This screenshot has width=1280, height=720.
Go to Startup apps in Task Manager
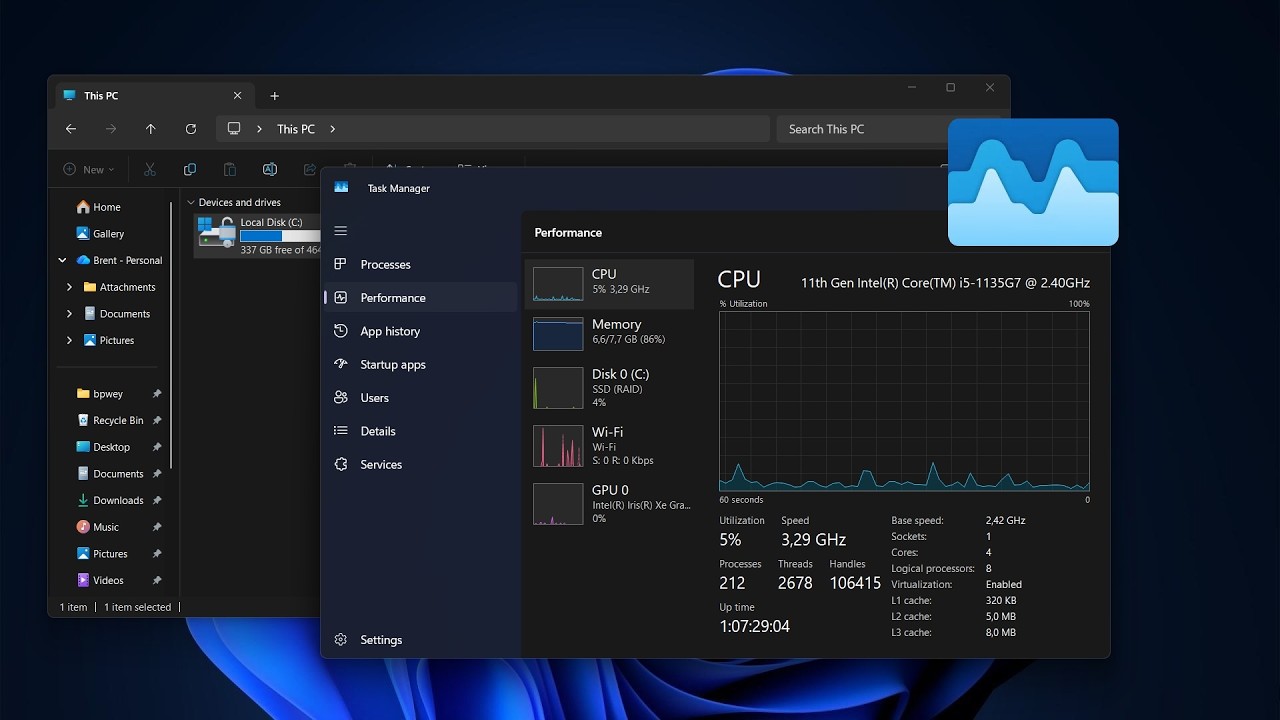[x=420, y=365]
